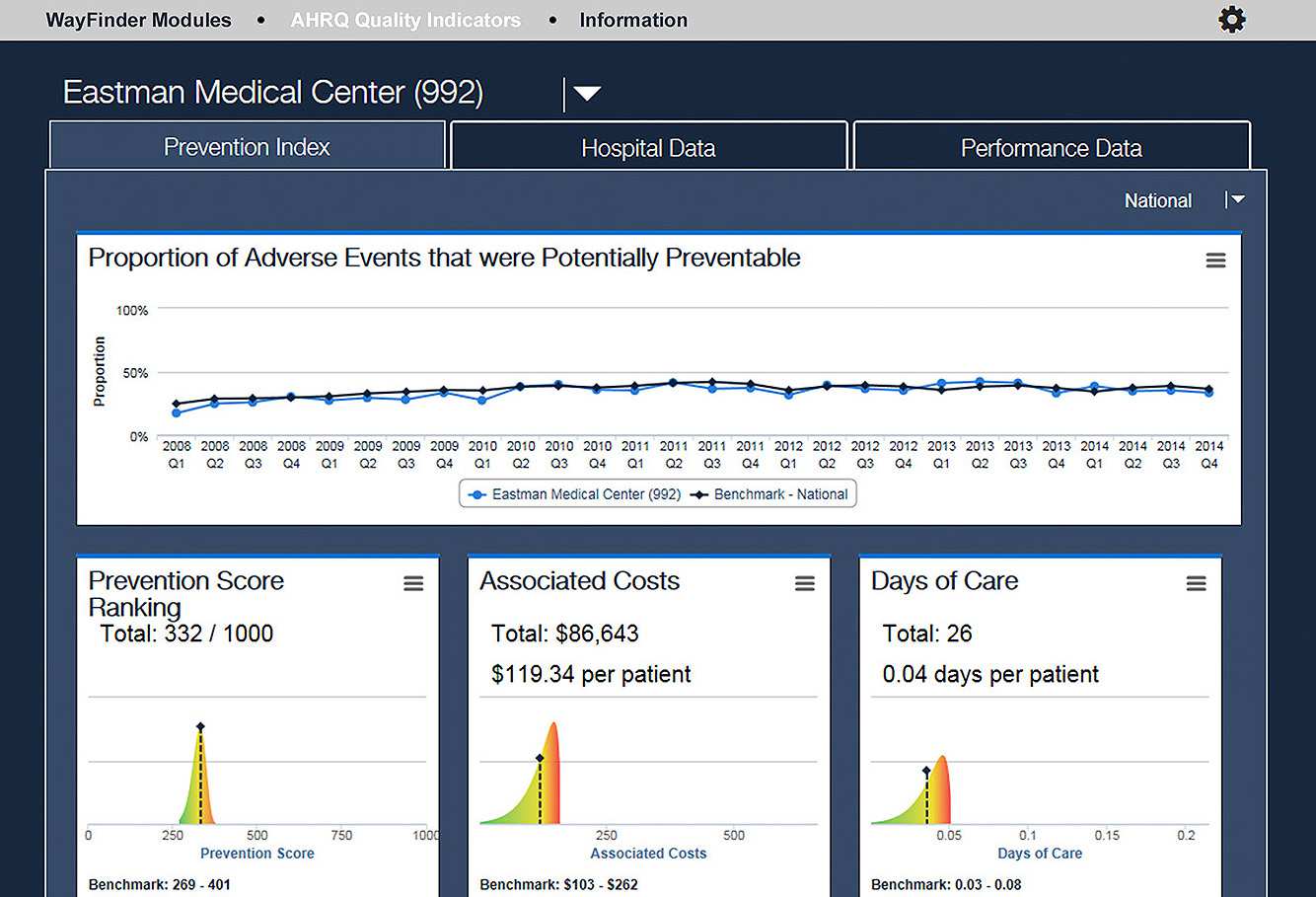Image resolution: width=1316 pixels, height=897 pixels.
Task: Click the Prevention Score axis label
Action: pos(257,854)
